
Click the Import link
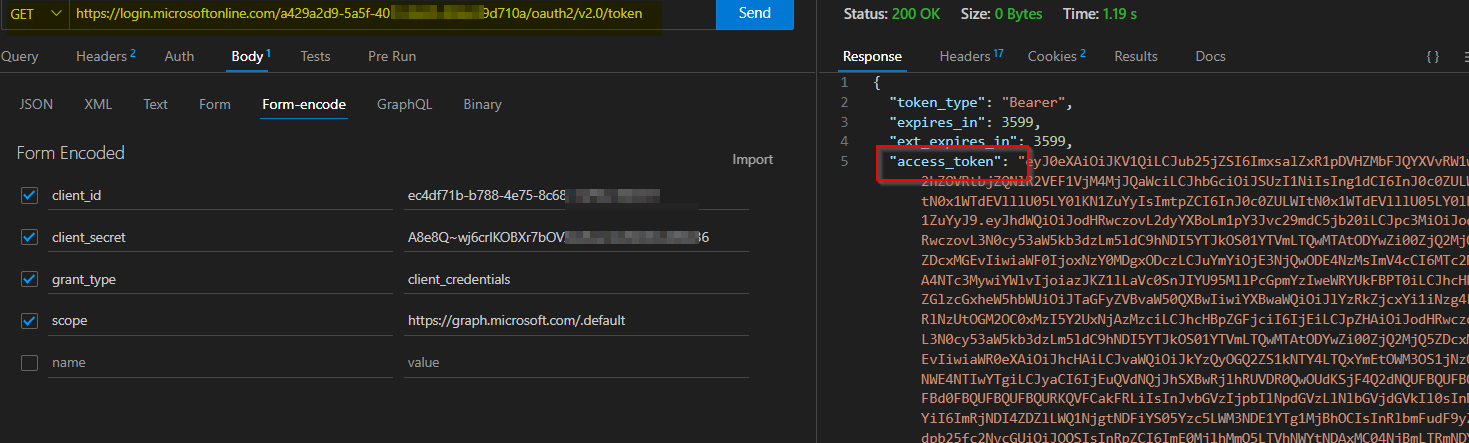click(752, 159)
